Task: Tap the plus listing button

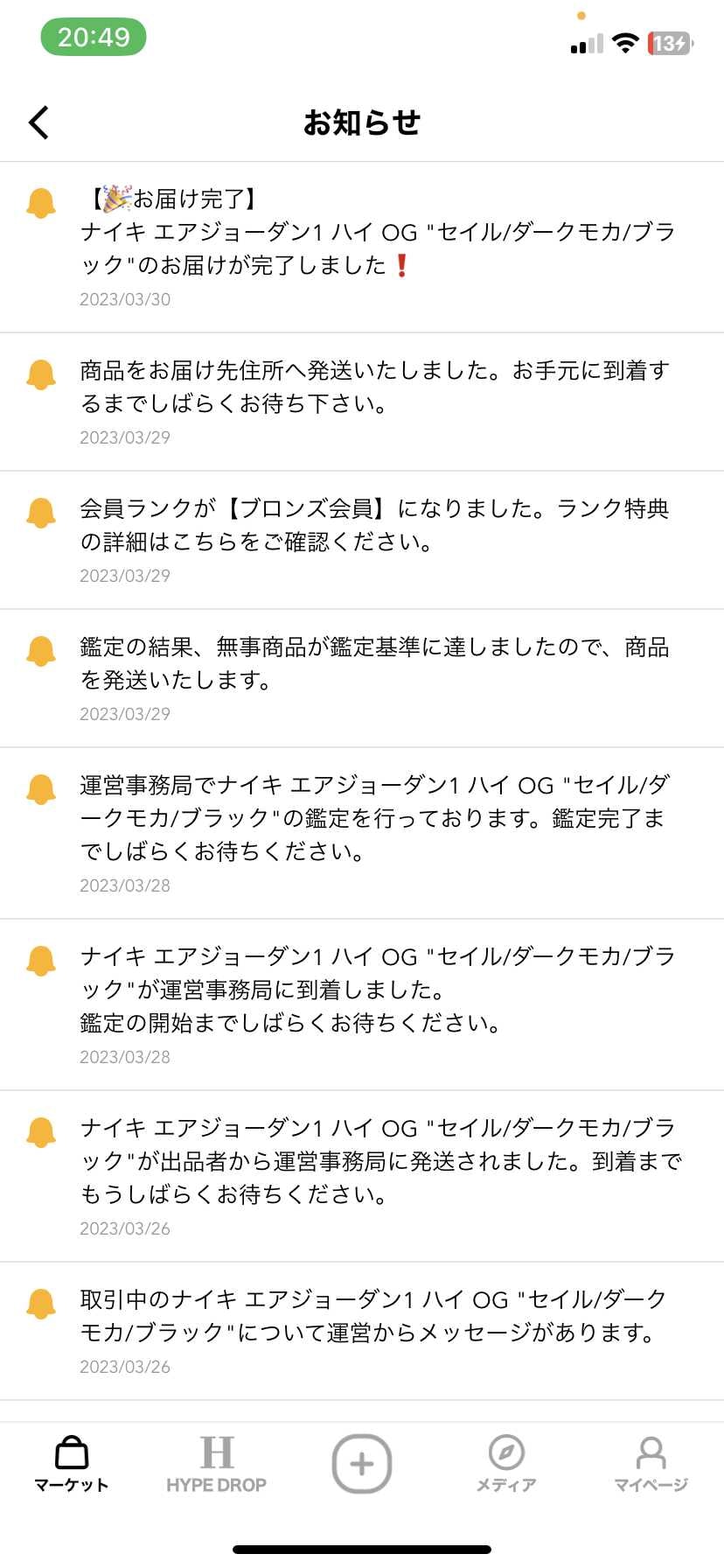Action: pos(361,1464)
